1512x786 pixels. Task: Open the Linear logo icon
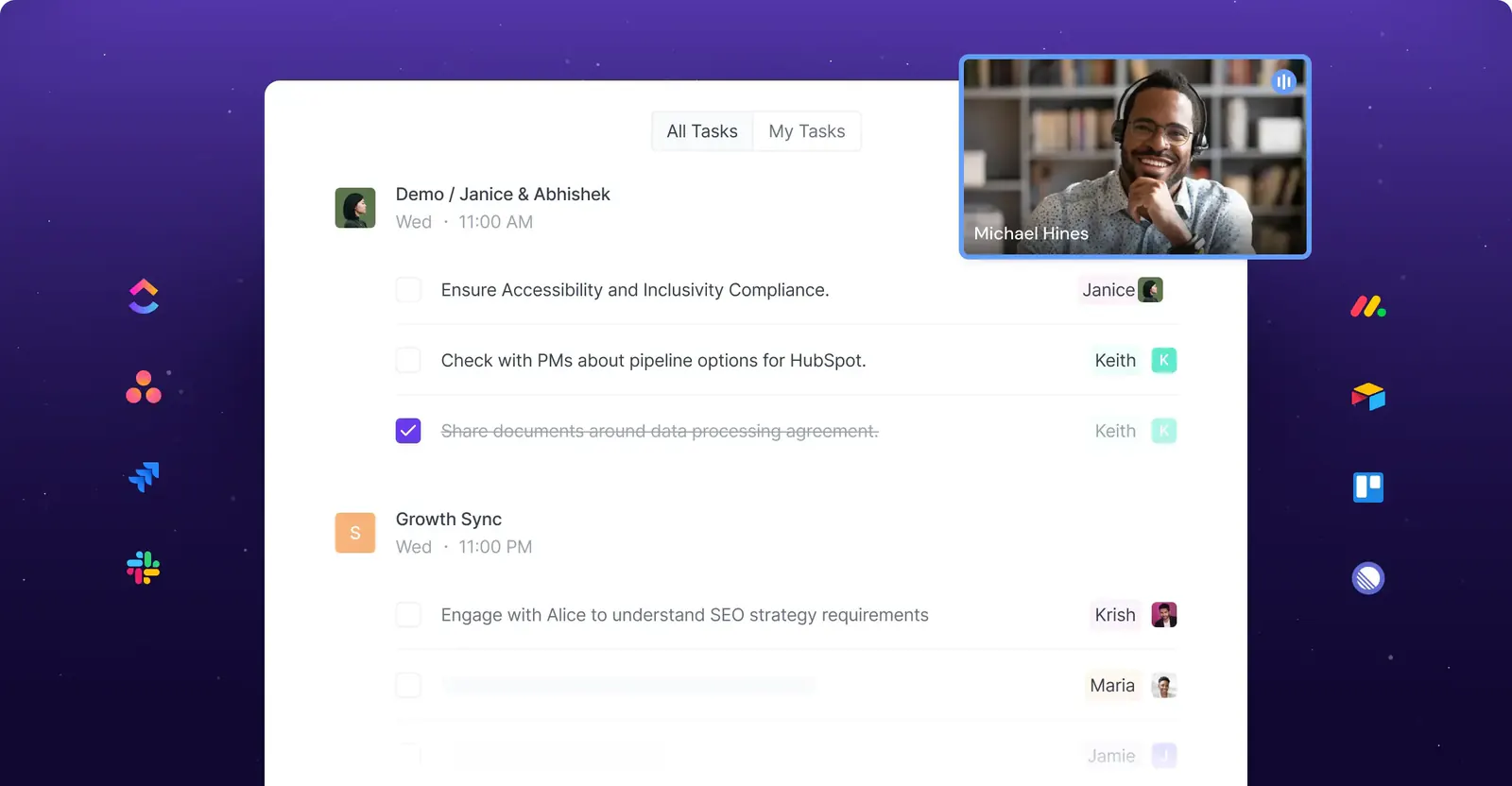(1368, 578)
